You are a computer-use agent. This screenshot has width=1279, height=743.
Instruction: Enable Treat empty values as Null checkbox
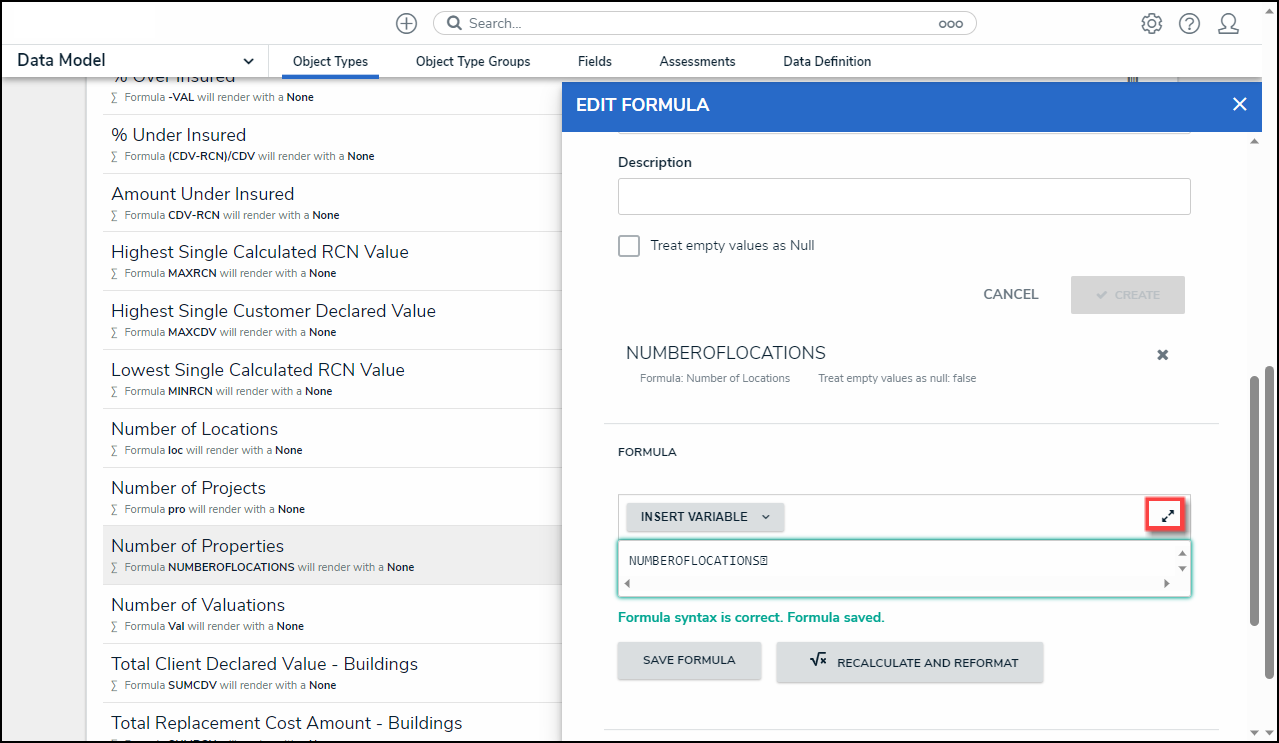click(x=629, y=245)
